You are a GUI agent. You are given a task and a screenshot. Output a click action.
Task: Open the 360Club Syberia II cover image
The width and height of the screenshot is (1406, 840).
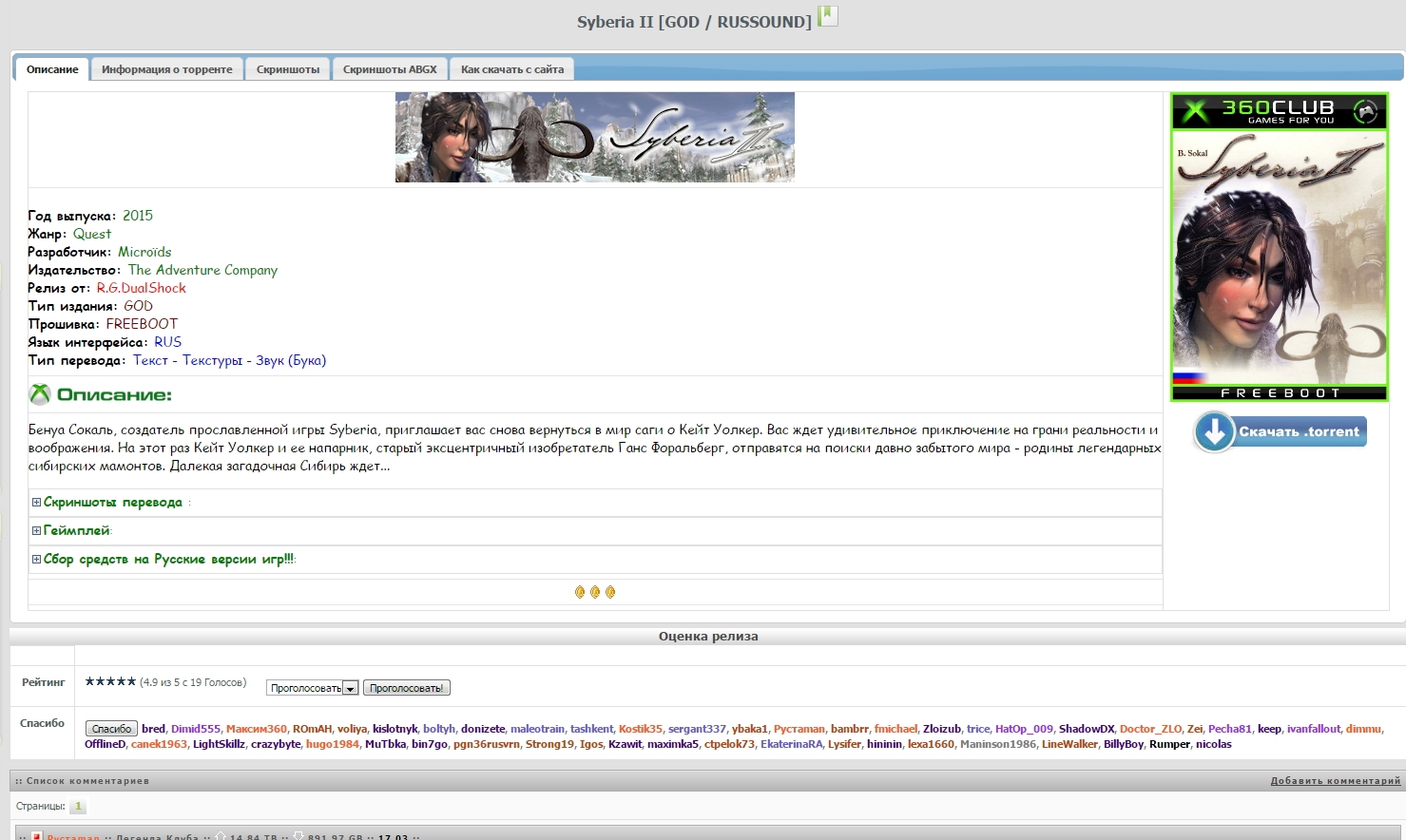tap(1280, 246)
